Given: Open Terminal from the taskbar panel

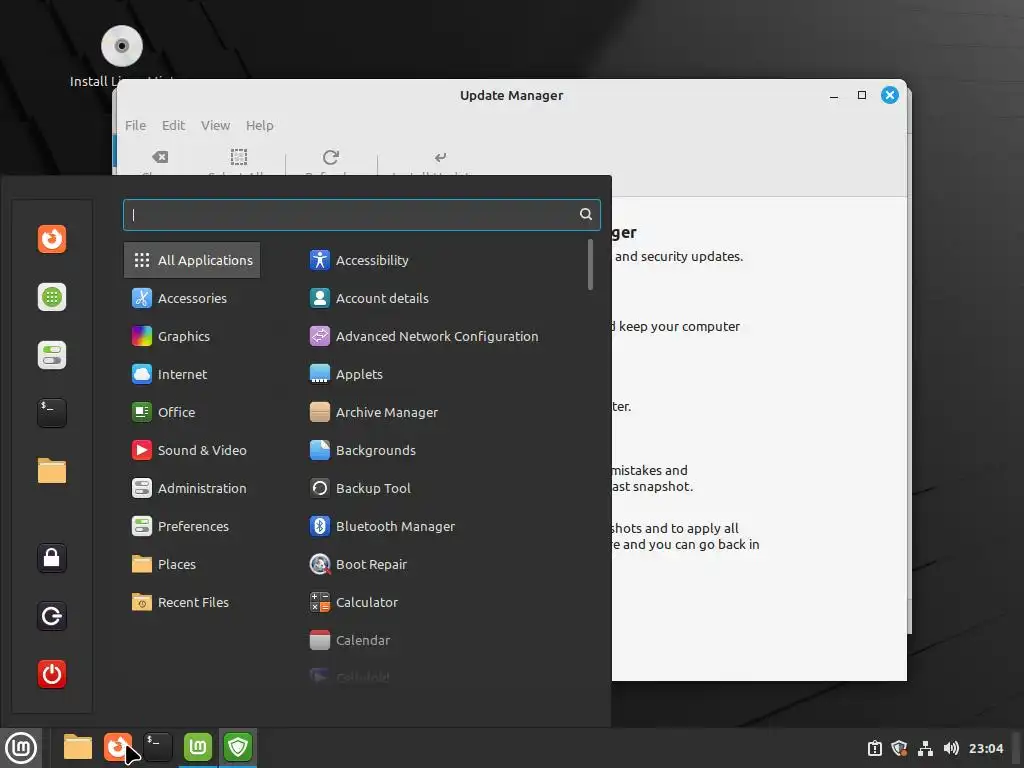Looking at the screenshot, I should point(157,747).
